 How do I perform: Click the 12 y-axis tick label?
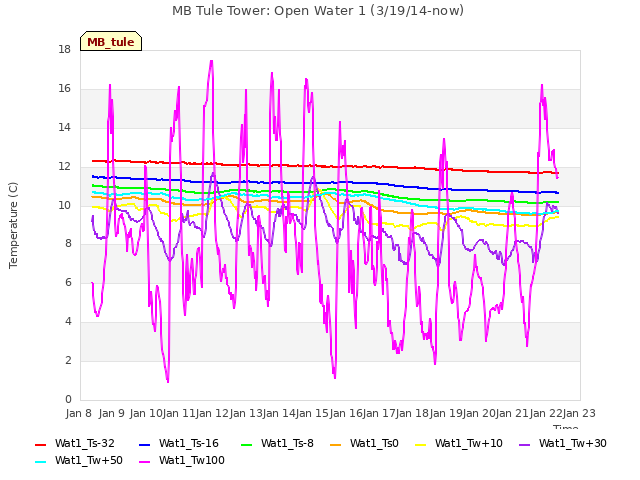pyautogui.click(x=64, y=167)
